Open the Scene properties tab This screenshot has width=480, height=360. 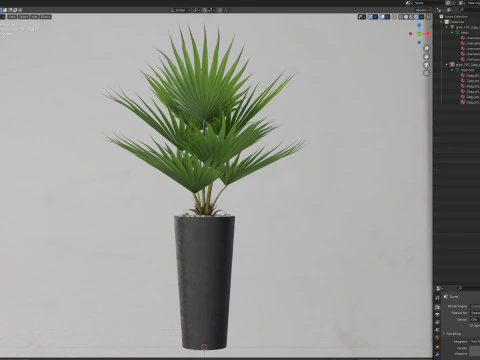437,330
